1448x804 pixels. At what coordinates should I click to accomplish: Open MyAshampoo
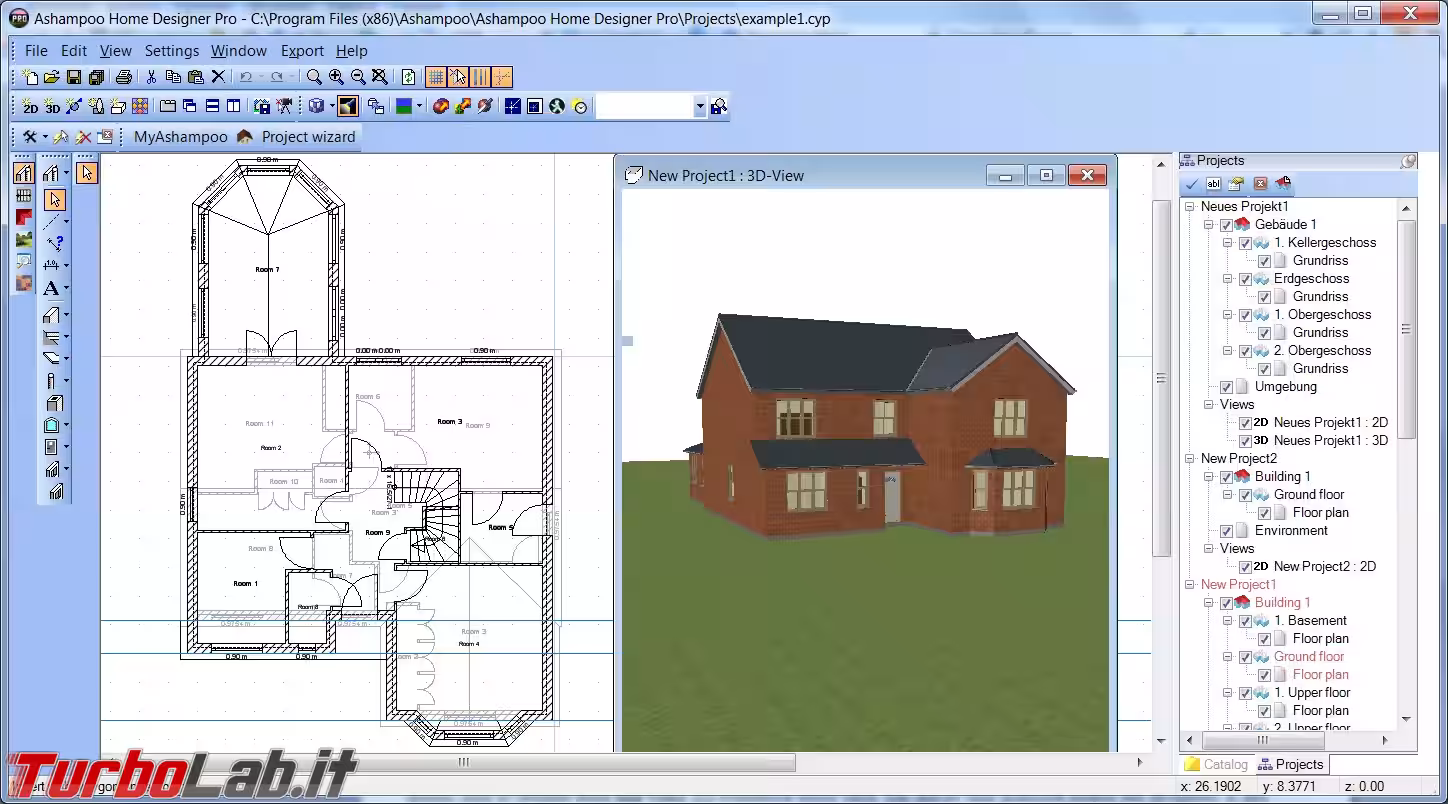pyautogui.click(x=180, y=137)
